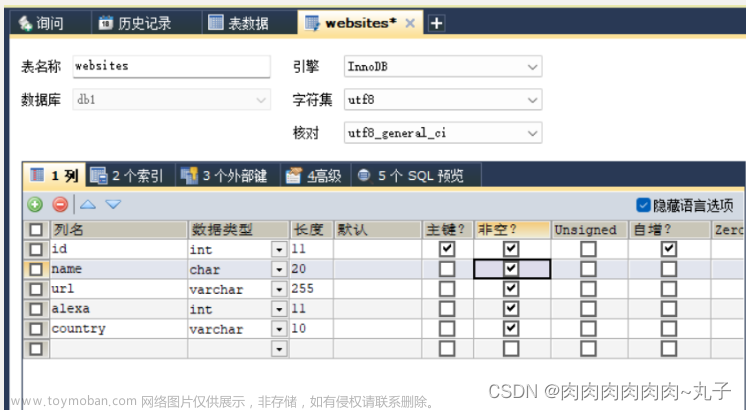
Task: Click the 非空? column header
Action: [x=512, y=230]
